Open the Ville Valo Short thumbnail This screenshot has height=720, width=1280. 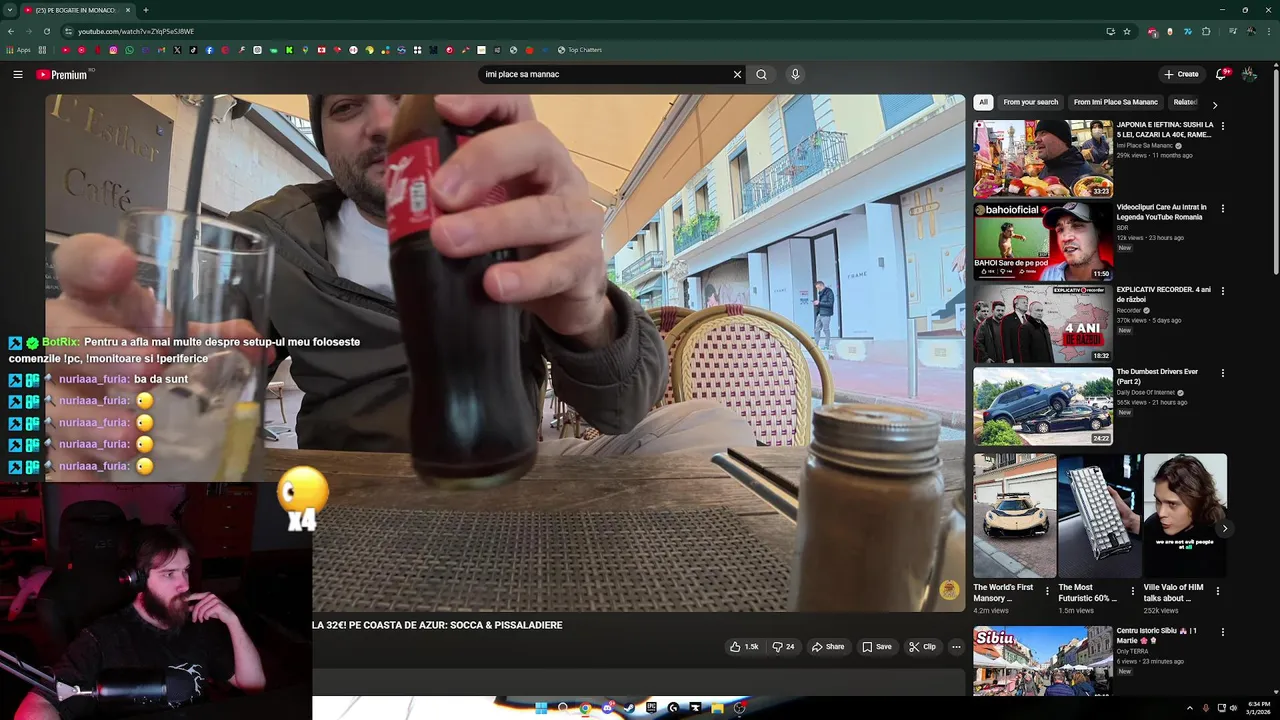[x=1185, y=515]
